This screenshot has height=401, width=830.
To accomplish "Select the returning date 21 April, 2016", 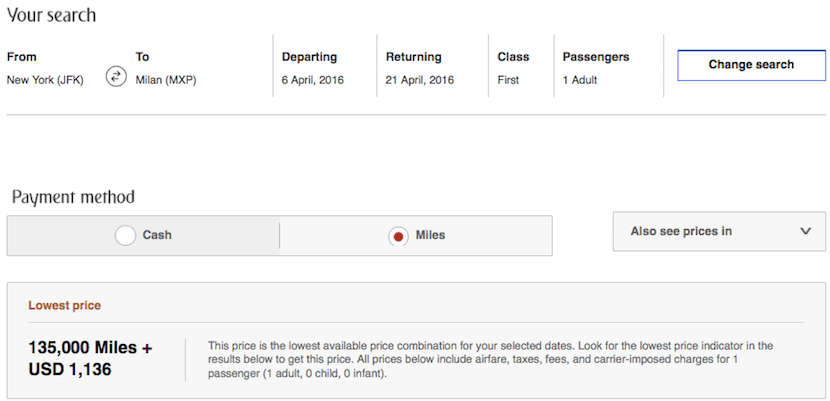I will tap(420, 80).
